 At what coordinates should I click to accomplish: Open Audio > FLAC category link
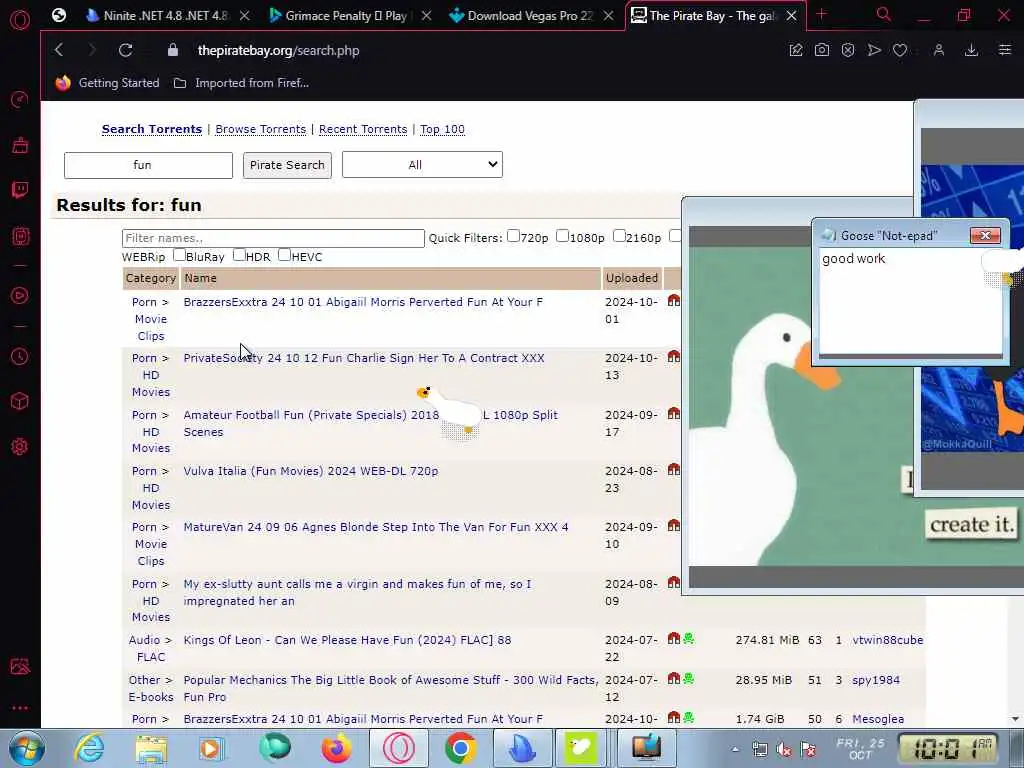click(x=151, y=648)
